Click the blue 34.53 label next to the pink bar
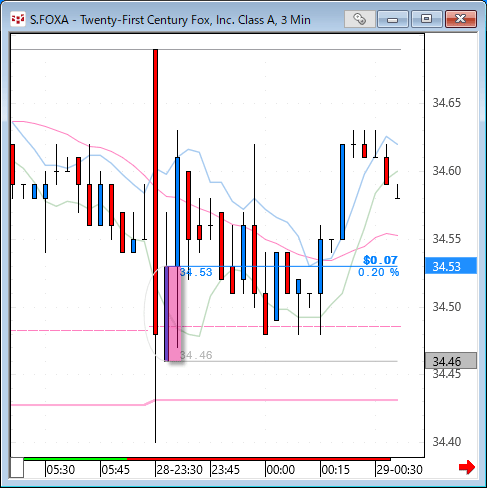The height and width of the screenshot is (488, 487). [196, 272]
